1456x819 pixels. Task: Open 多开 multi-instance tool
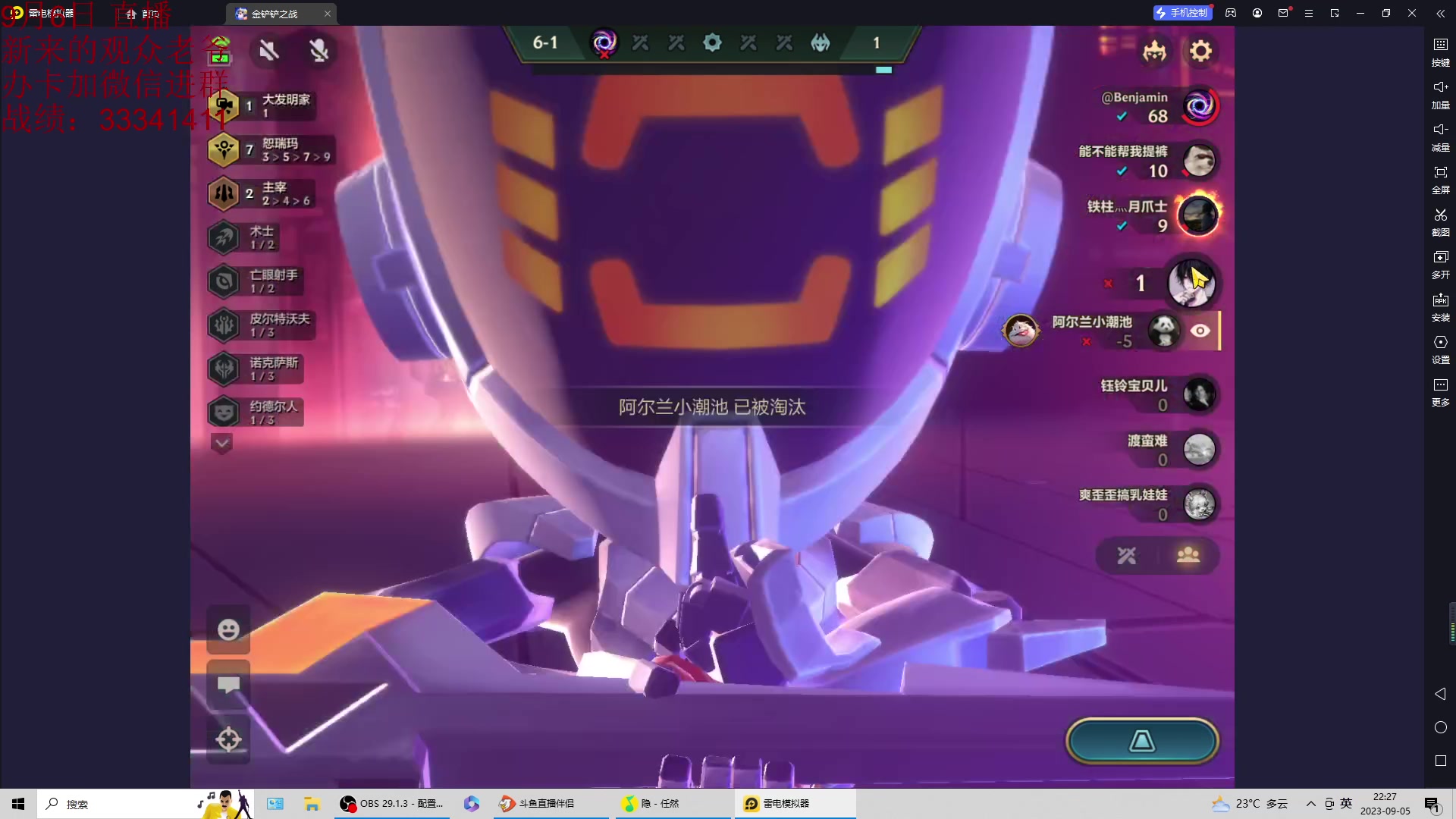coord(1441,265)
